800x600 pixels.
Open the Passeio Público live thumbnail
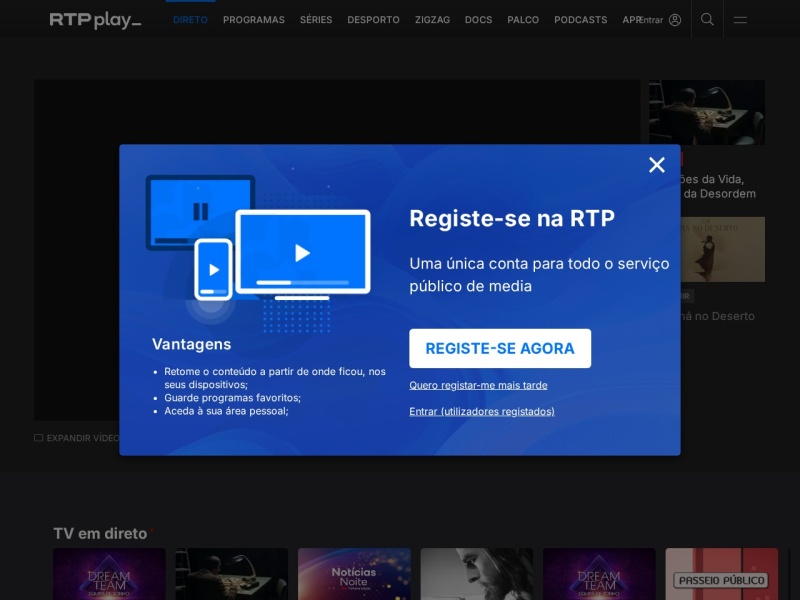(721, 574)
